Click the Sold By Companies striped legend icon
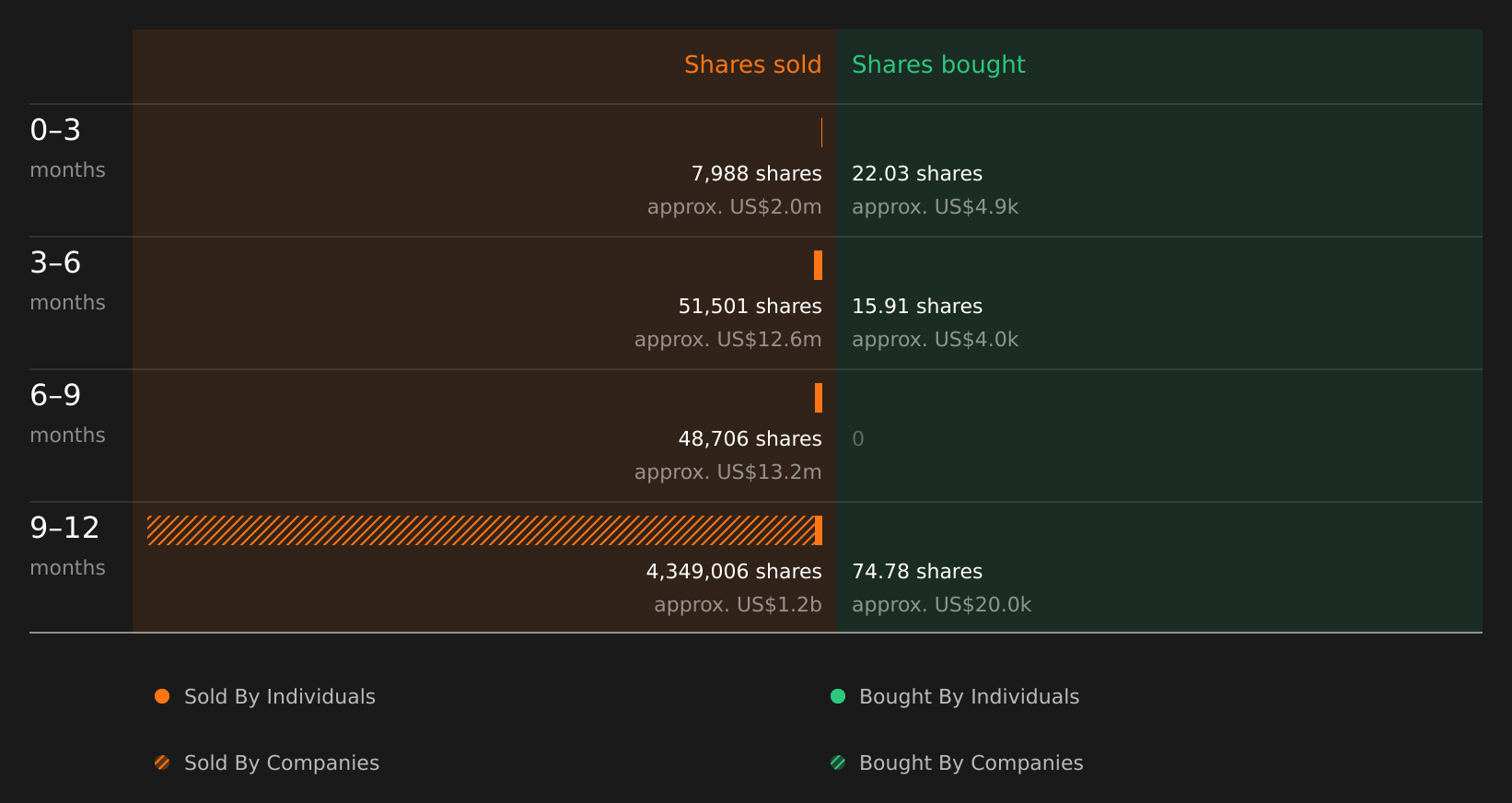The width and height of the screenshot is (1512, 803). click(162, 762)
